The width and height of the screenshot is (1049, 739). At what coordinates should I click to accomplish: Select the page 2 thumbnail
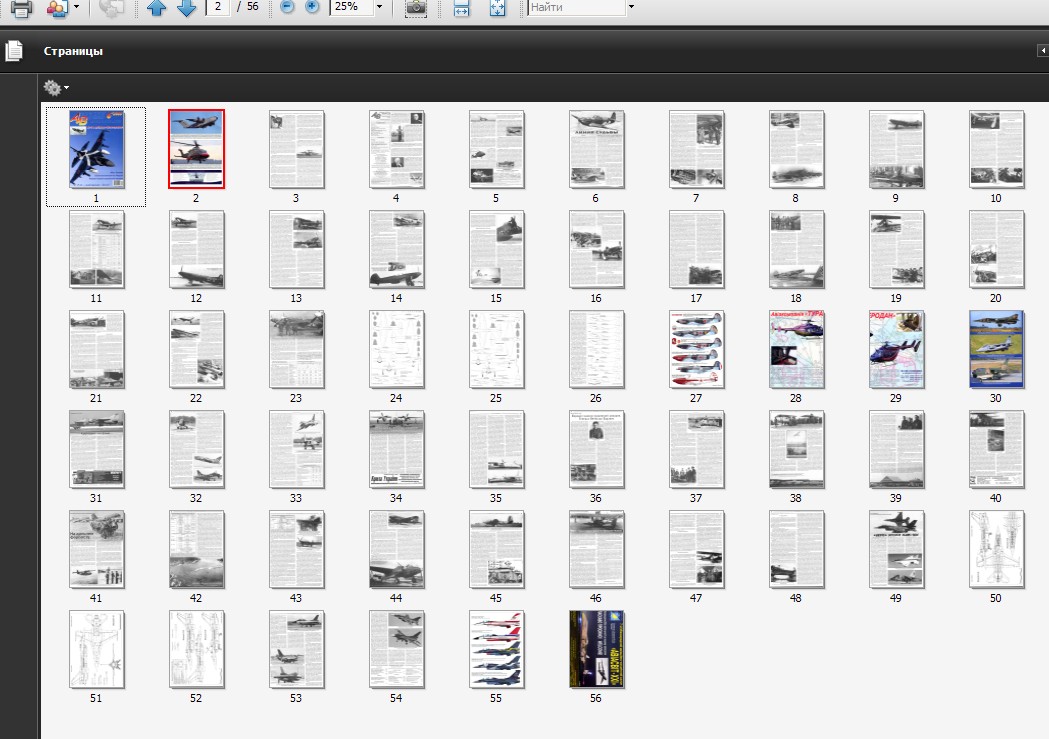click(196, 149)
